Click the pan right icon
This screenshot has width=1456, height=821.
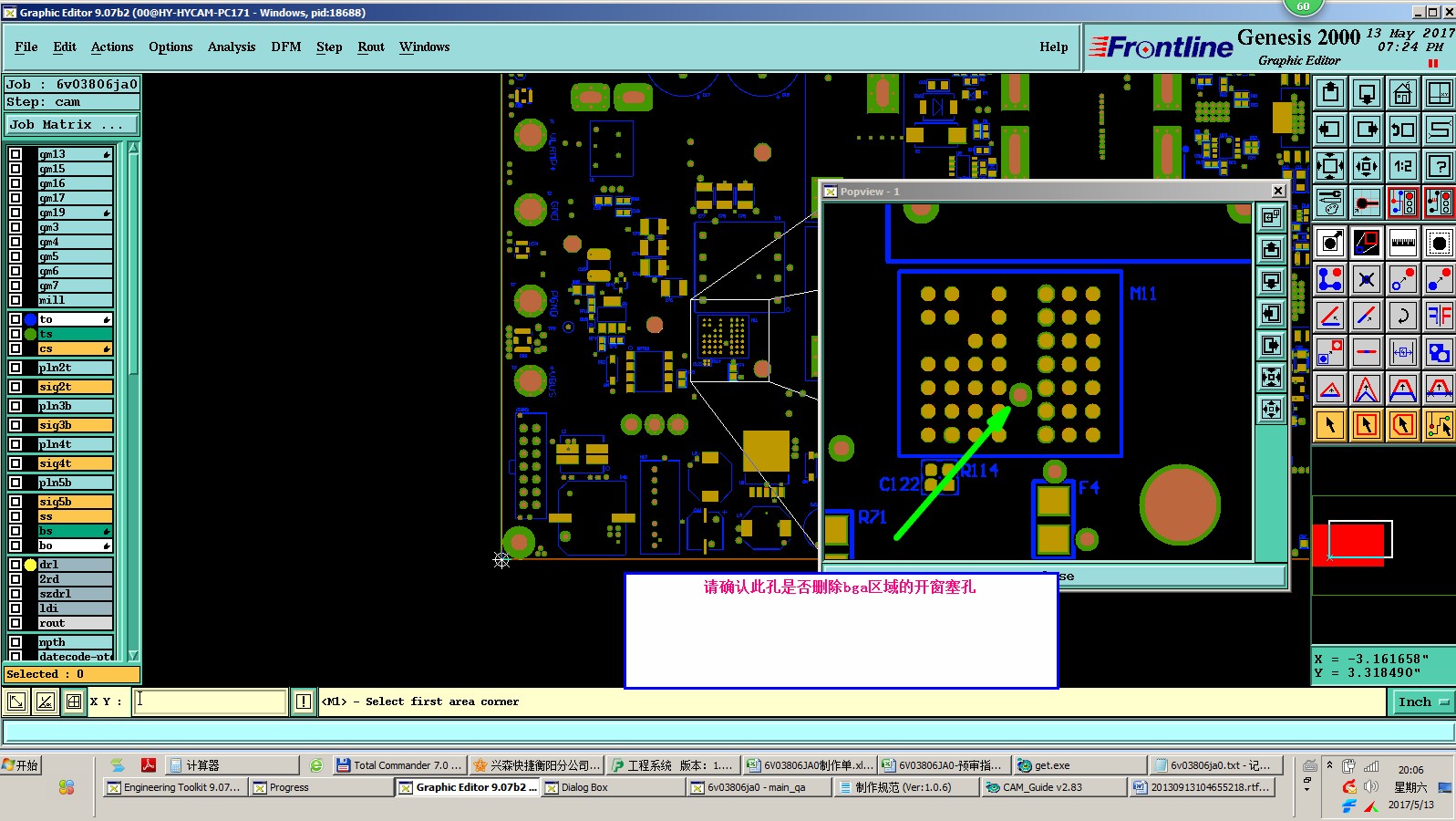pyautogui.click(x=1367, y=130)
